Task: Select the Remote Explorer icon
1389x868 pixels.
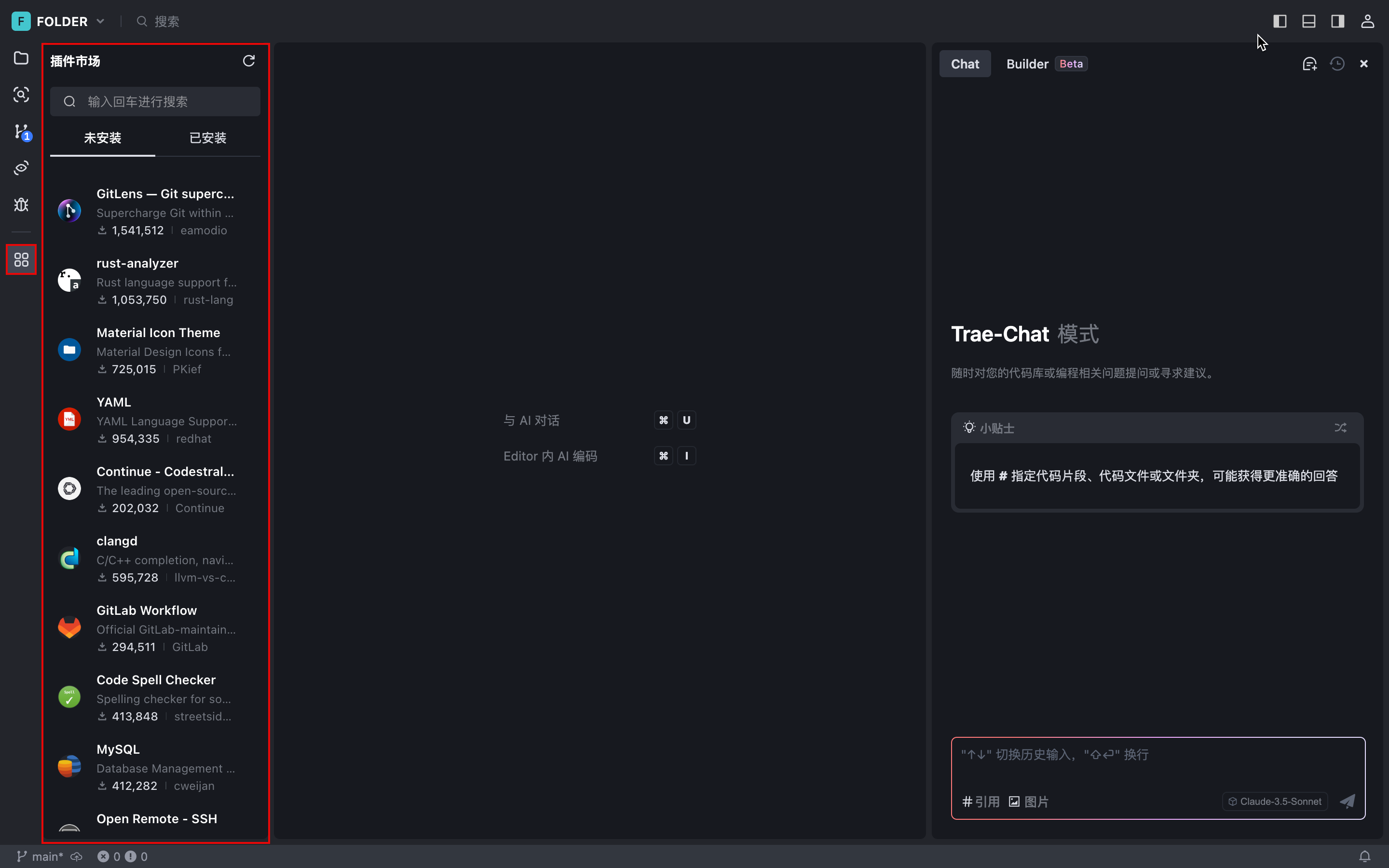Action: pyautogui.click(x=22, y=168)
